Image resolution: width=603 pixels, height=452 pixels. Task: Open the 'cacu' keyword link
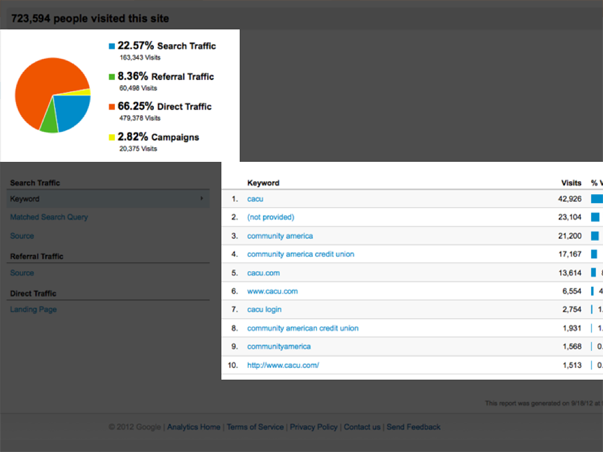pos(255,199)
